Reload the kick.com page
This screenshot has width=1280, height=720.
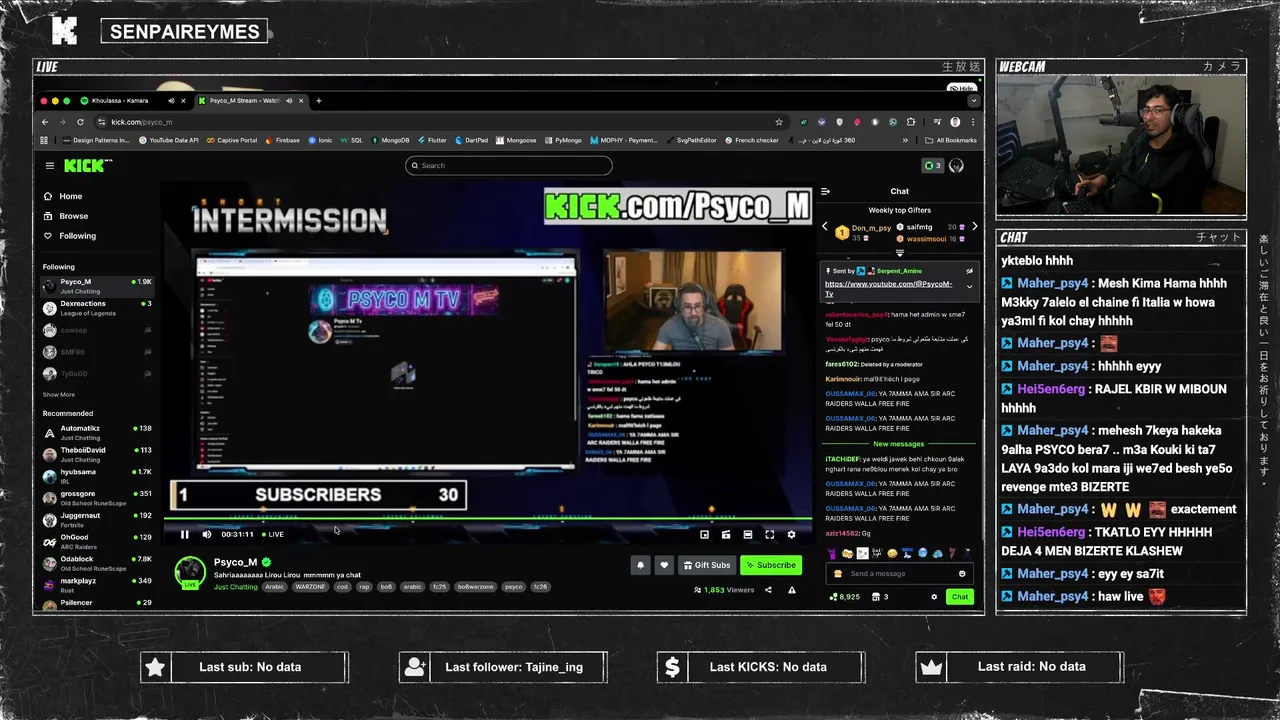(x=80, y=122)
